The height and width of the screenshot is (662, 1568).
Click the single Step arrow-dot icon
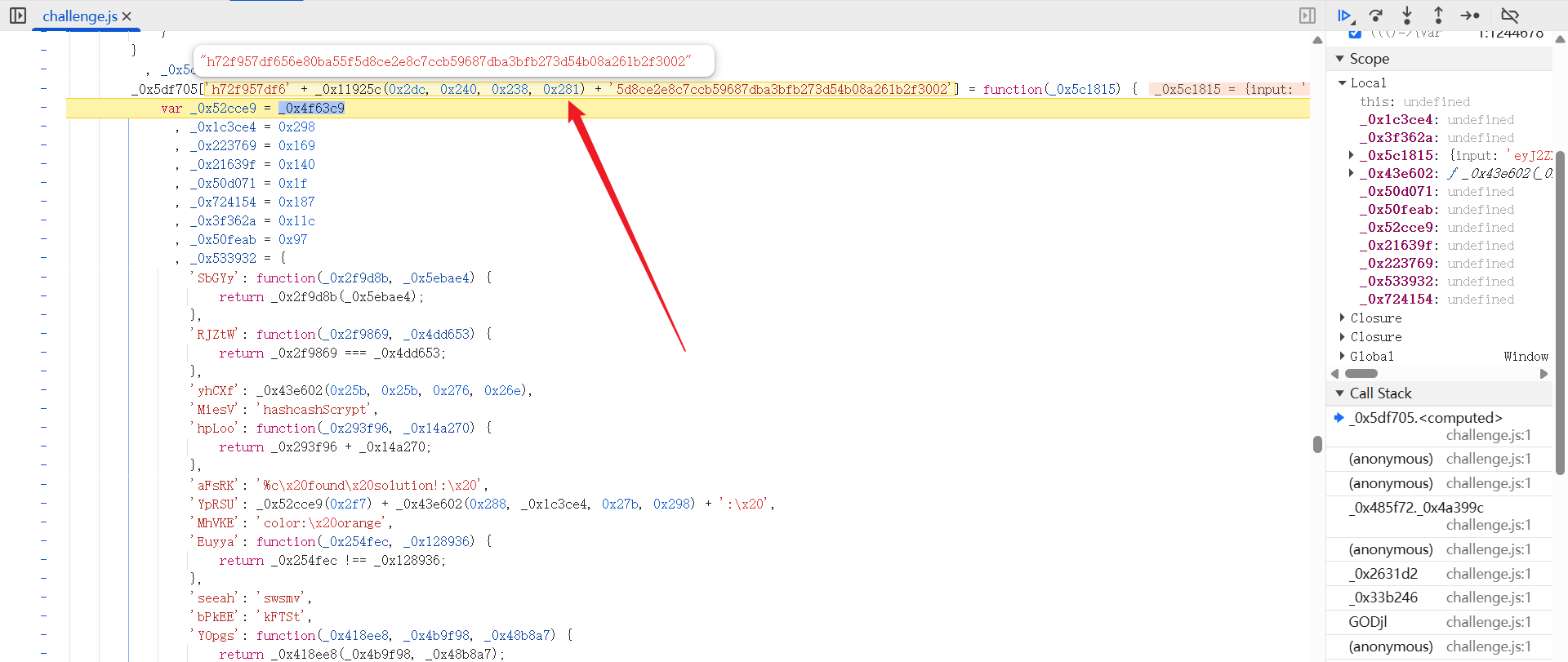pyautogui.click(x=1470, y=16)
